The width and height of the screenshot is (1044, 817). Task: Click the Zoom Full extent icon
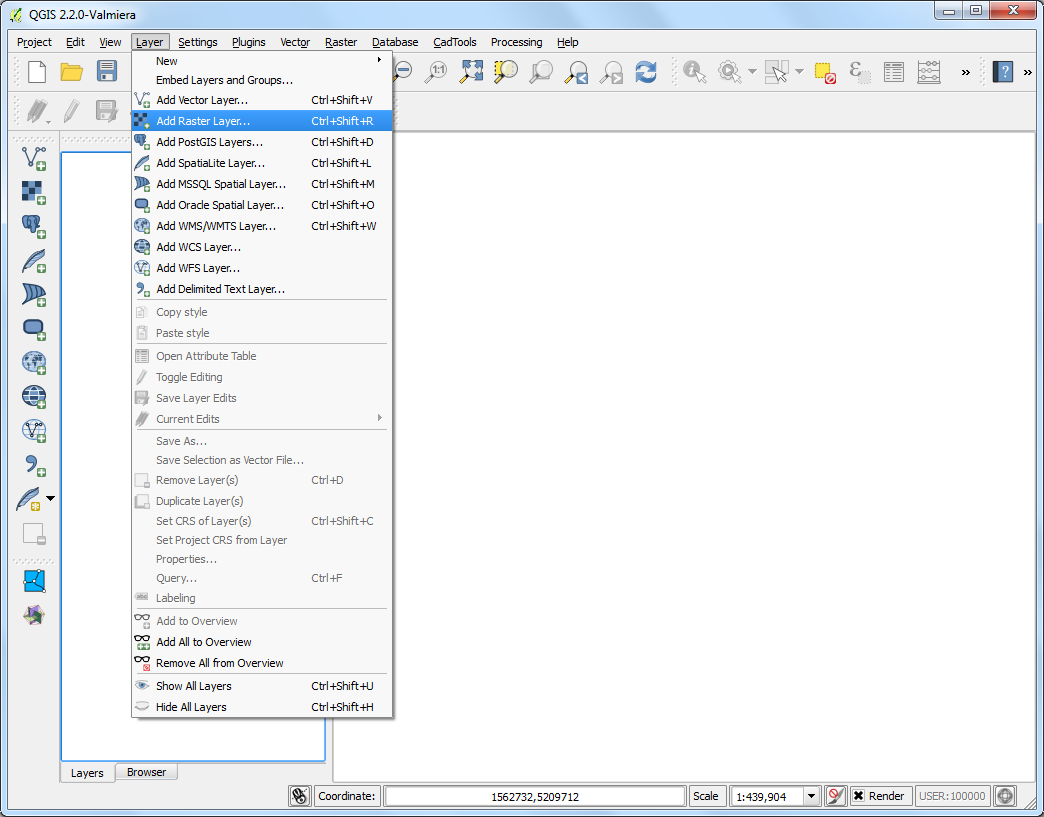pos(471,71)
